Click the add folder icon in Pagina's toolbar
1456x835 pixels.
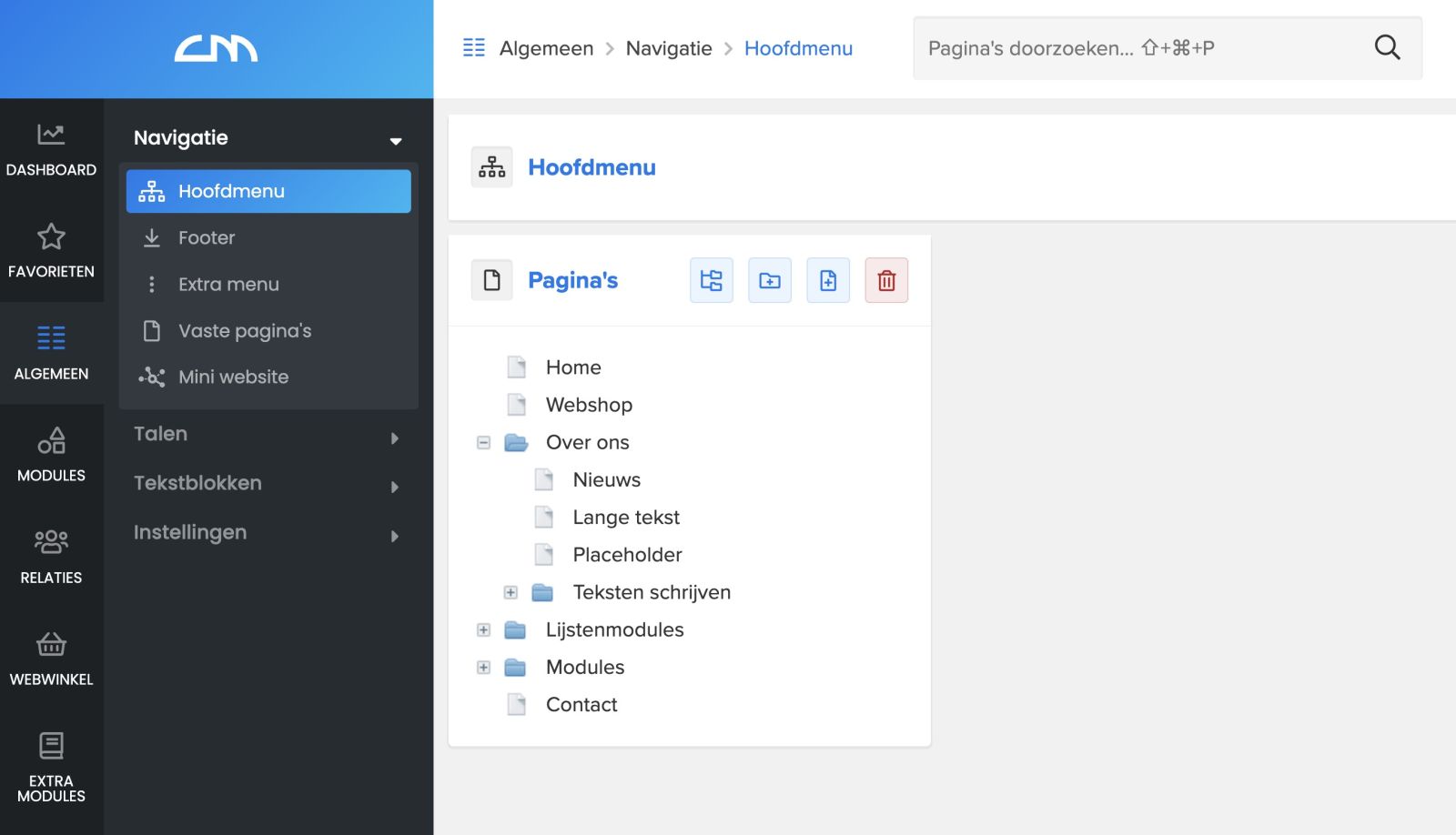coord(769,280)
